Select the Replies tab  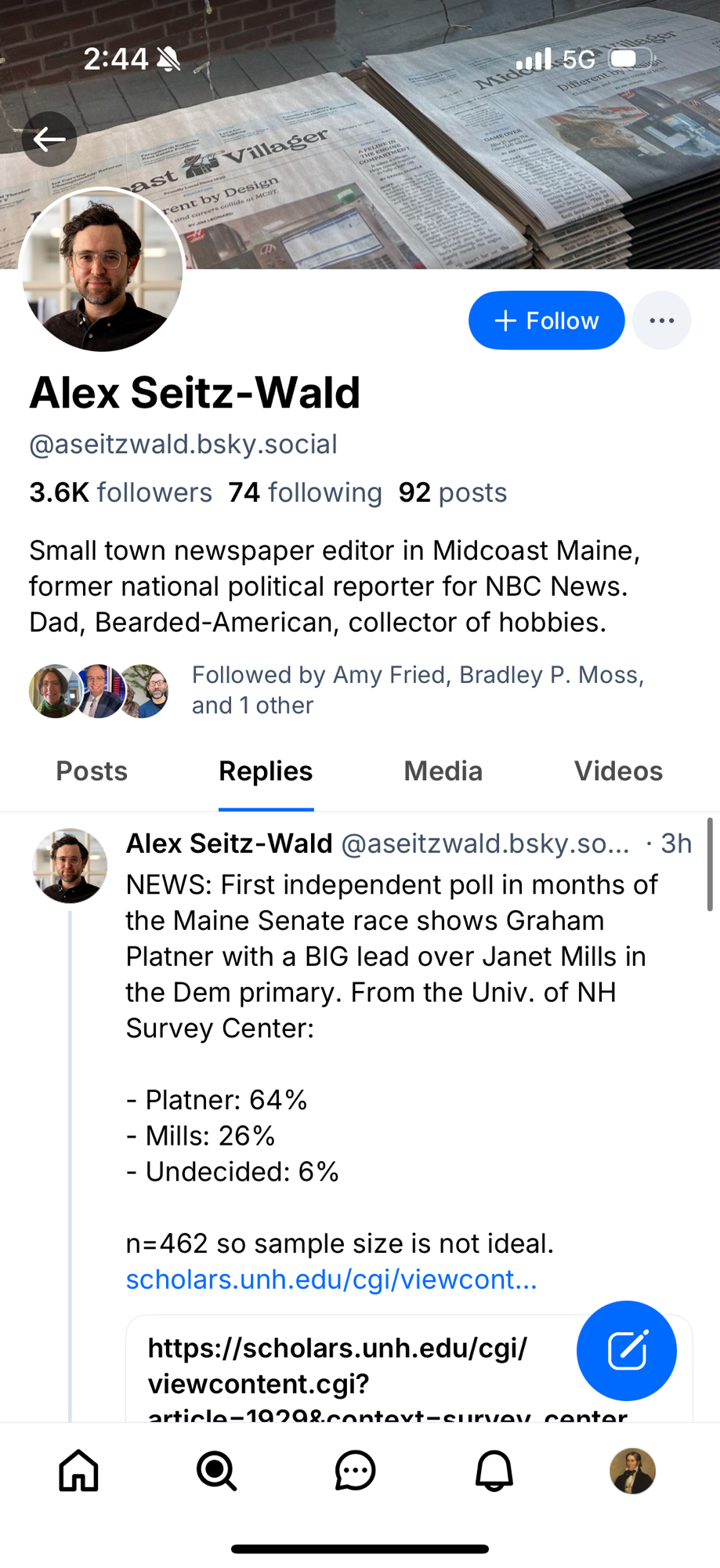pos(266,771)
